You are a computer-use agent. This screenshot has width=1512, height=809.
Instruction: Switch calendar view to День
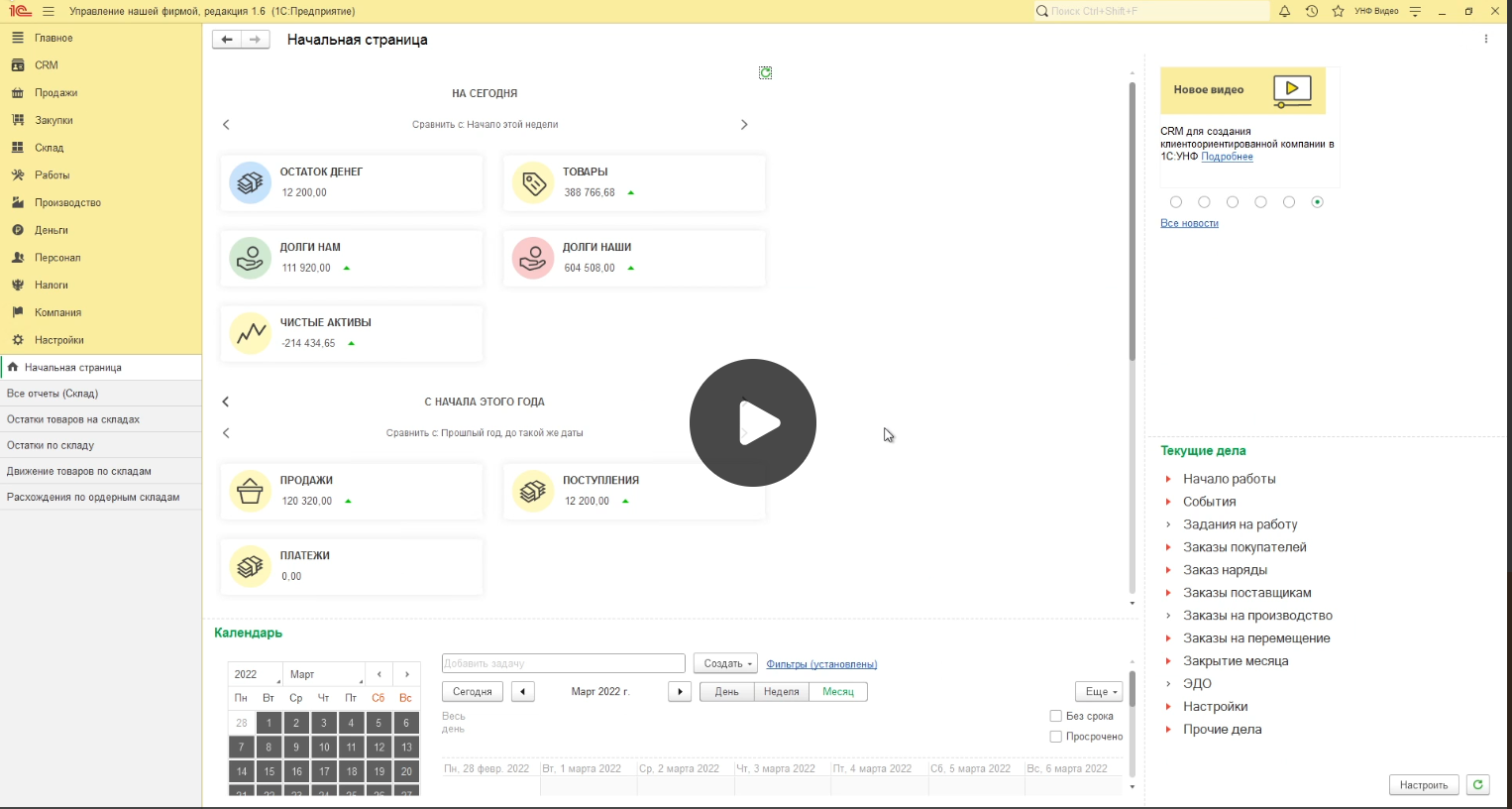(x=727, y=692)
